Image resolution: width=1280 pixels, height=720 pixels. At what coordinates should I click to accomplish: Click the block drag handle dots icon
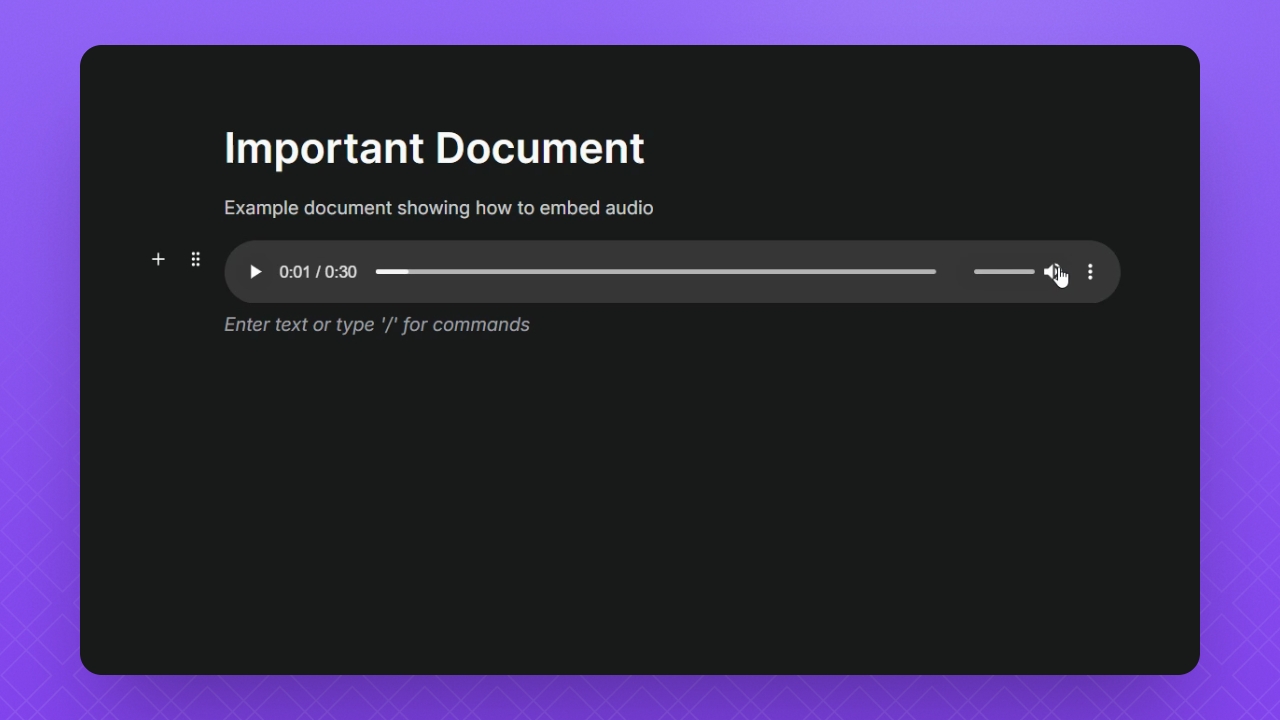[x=196, y=260]
